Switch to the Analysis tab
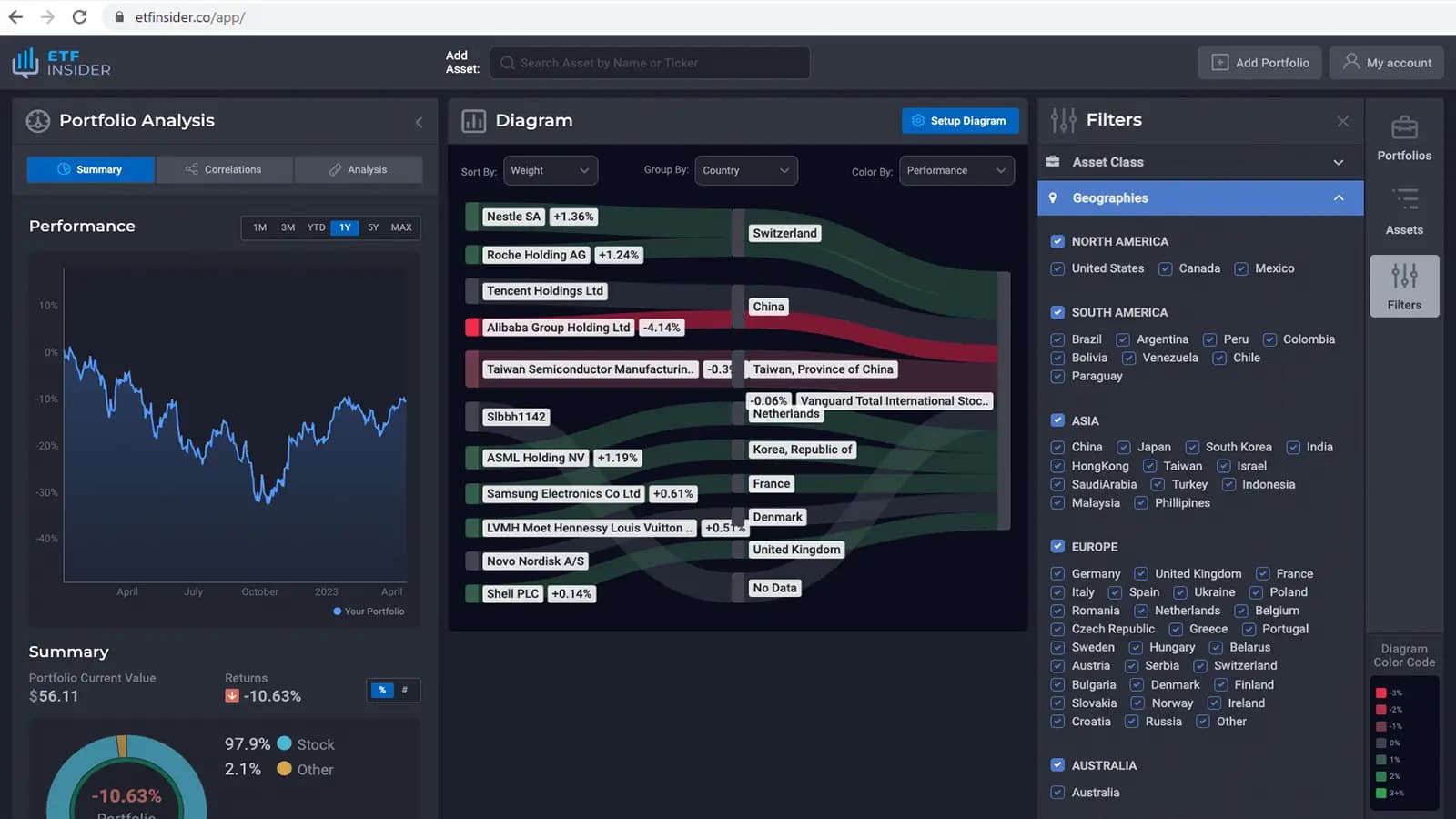The width and height of the screenshot is (1456, 819). click(x=359, y=169)
